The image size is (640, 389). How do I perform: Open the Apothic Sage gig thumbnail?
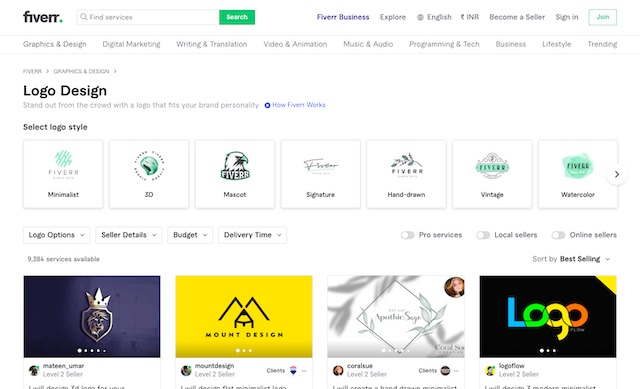pos(396,316)
